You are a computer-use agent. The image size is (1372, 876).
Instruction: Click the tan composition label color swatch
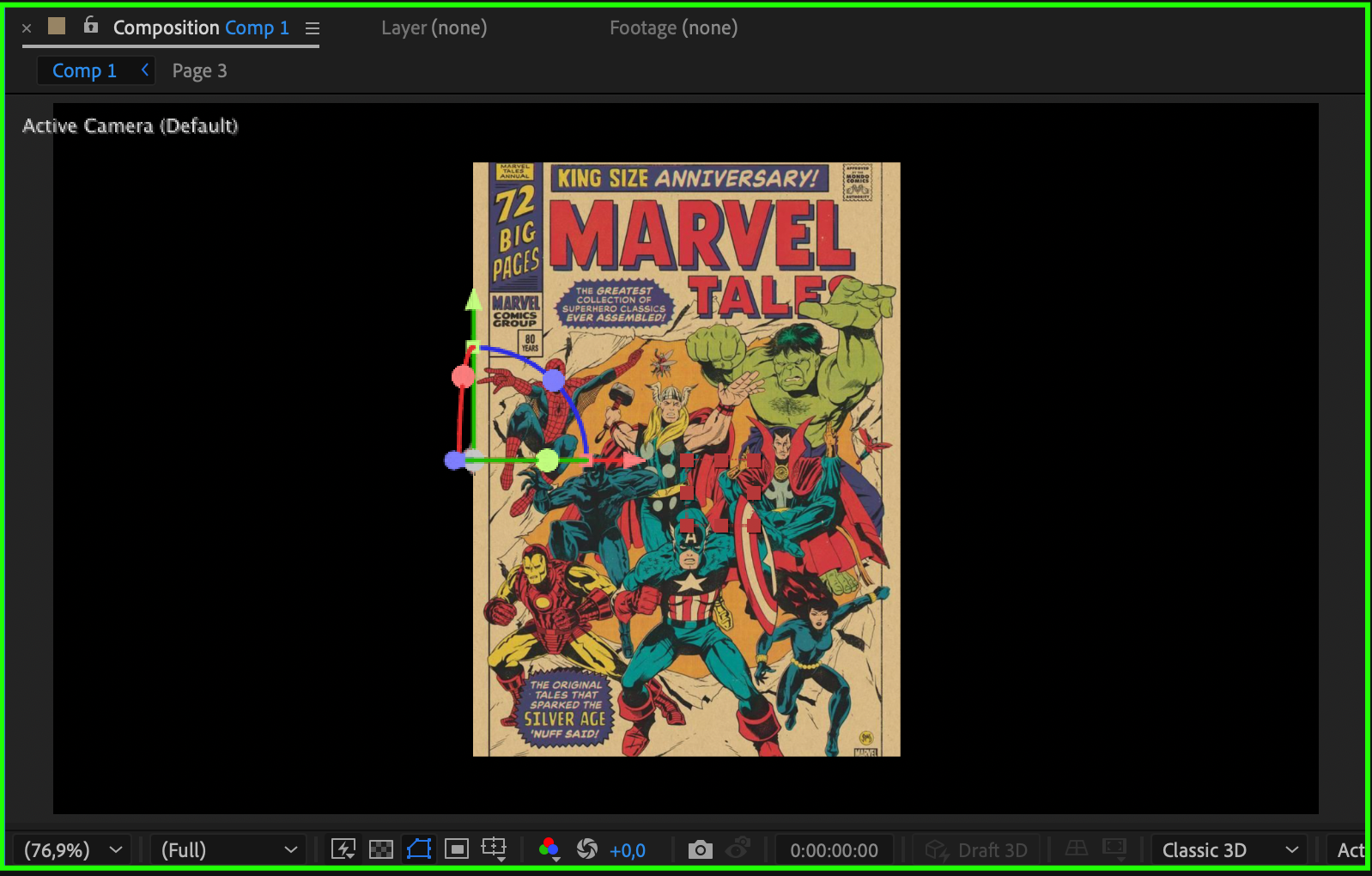tap(57, 27)
